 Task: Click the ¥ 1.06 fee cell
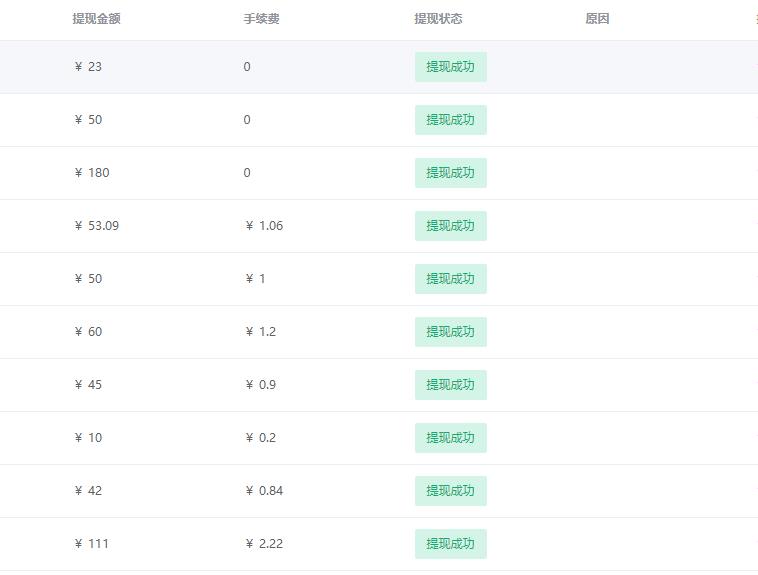coord(264,226)
